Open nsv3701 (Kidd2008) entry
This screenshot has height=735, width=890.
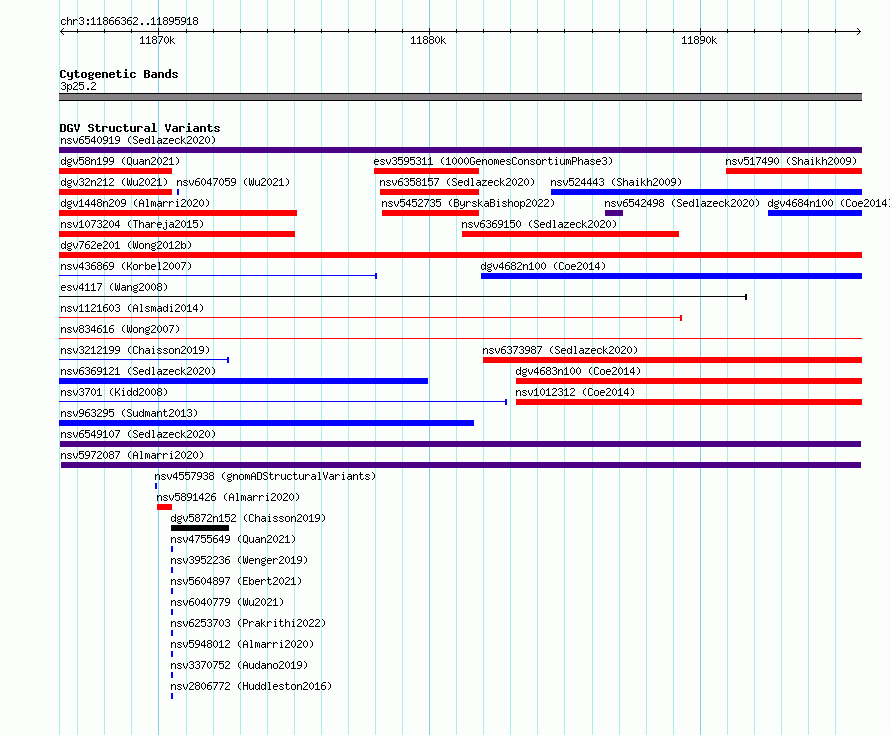click(114, 392)
